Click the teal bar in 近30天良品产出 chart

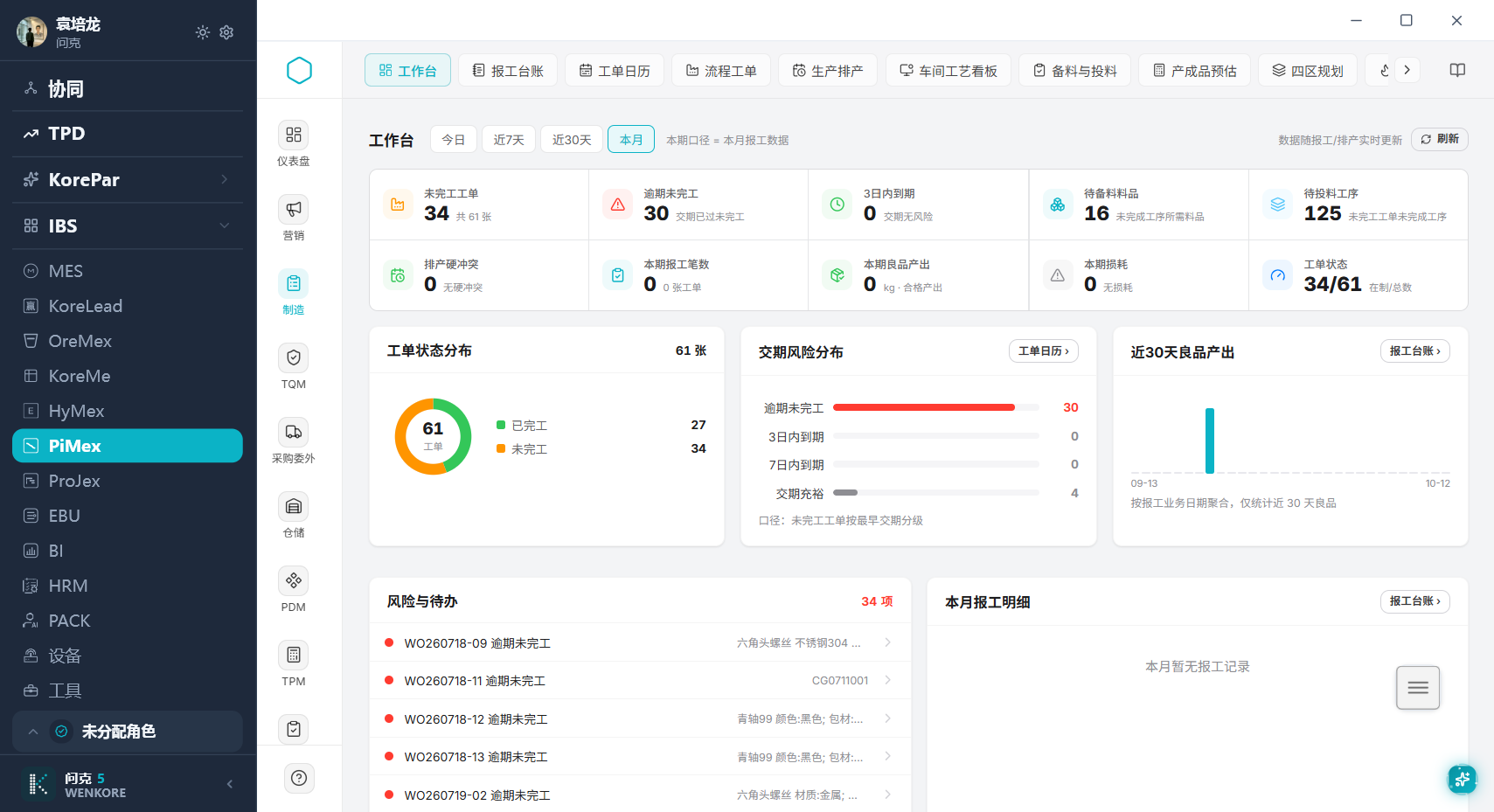(1210, 441)
